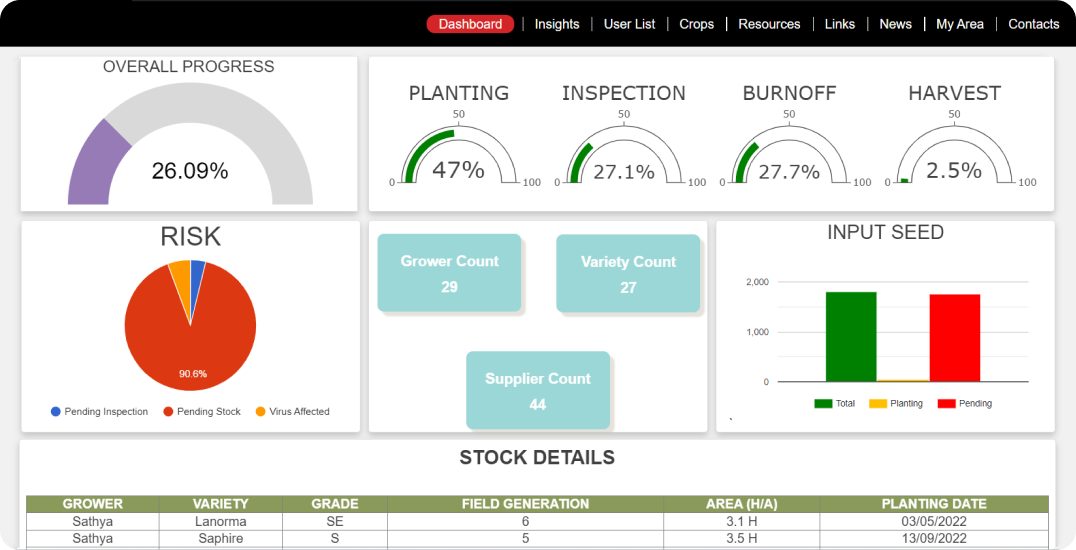Image resolution: width=1076 pixels, height=550 pixels.
Task: Click the Planting gauge showing 47%
Action: (458, 158)
